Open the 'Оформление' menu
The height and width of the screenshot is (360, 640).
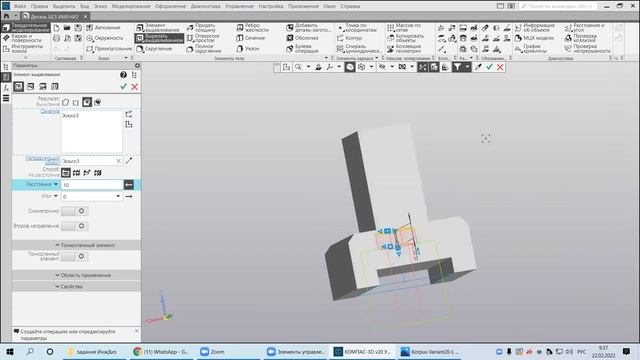[170, 6]
